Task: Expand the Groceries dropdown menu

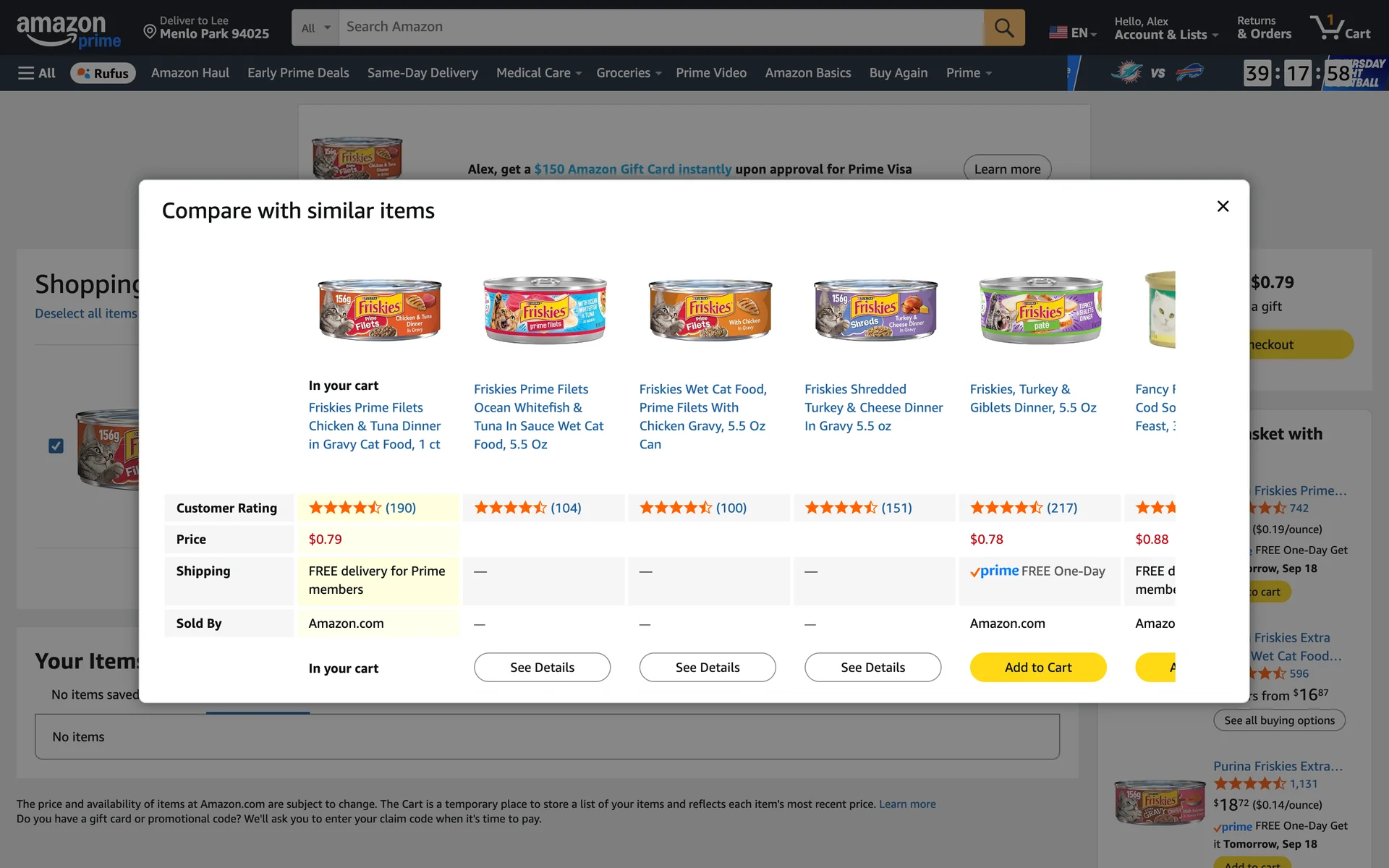Action: 628,73
